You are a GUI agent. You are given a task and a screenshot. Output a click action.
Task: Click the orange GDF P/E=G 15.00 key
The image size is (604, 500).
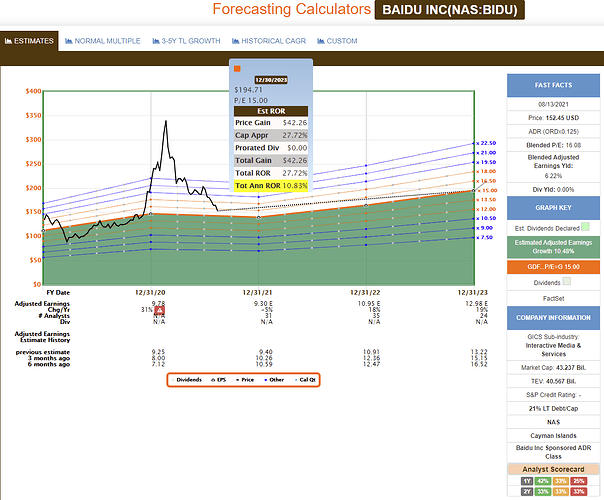pos(553,267)
